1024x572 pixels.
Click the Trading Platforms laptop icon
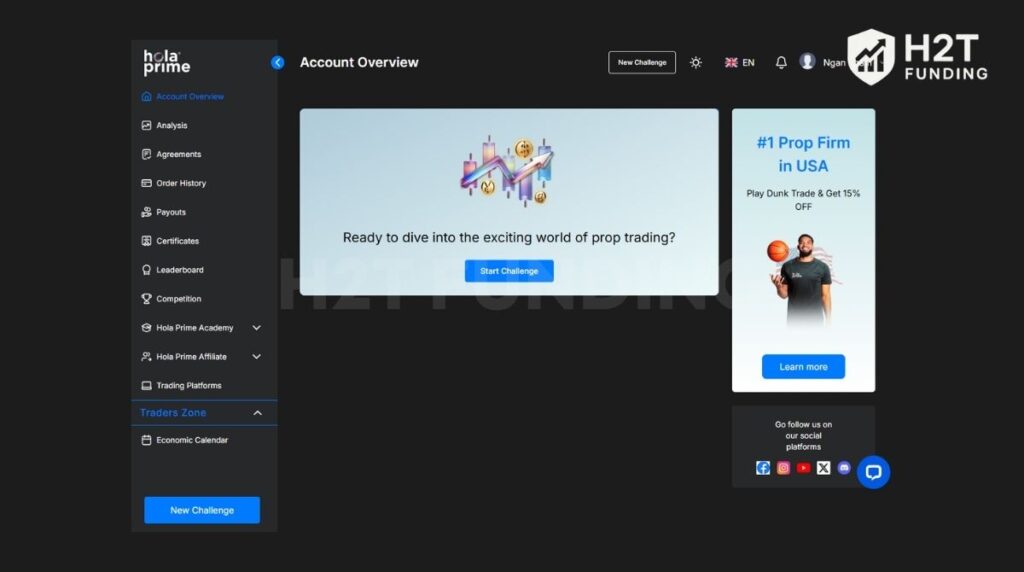(146, 385)
